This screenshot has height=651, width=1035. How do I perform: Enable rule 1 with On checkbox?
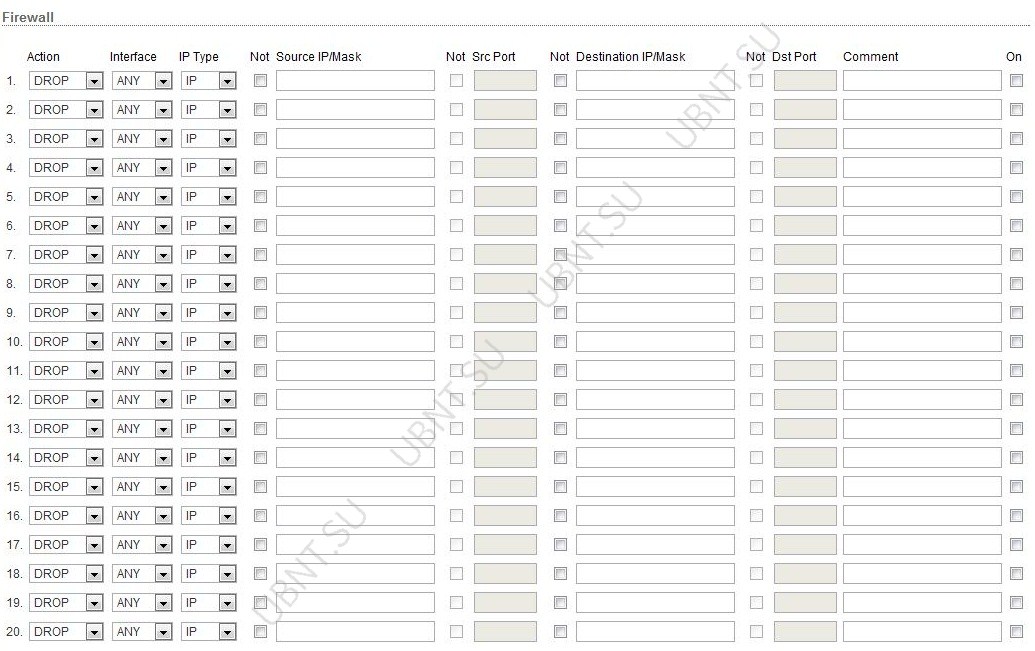pyautogui.click(x=1017, y=81)
